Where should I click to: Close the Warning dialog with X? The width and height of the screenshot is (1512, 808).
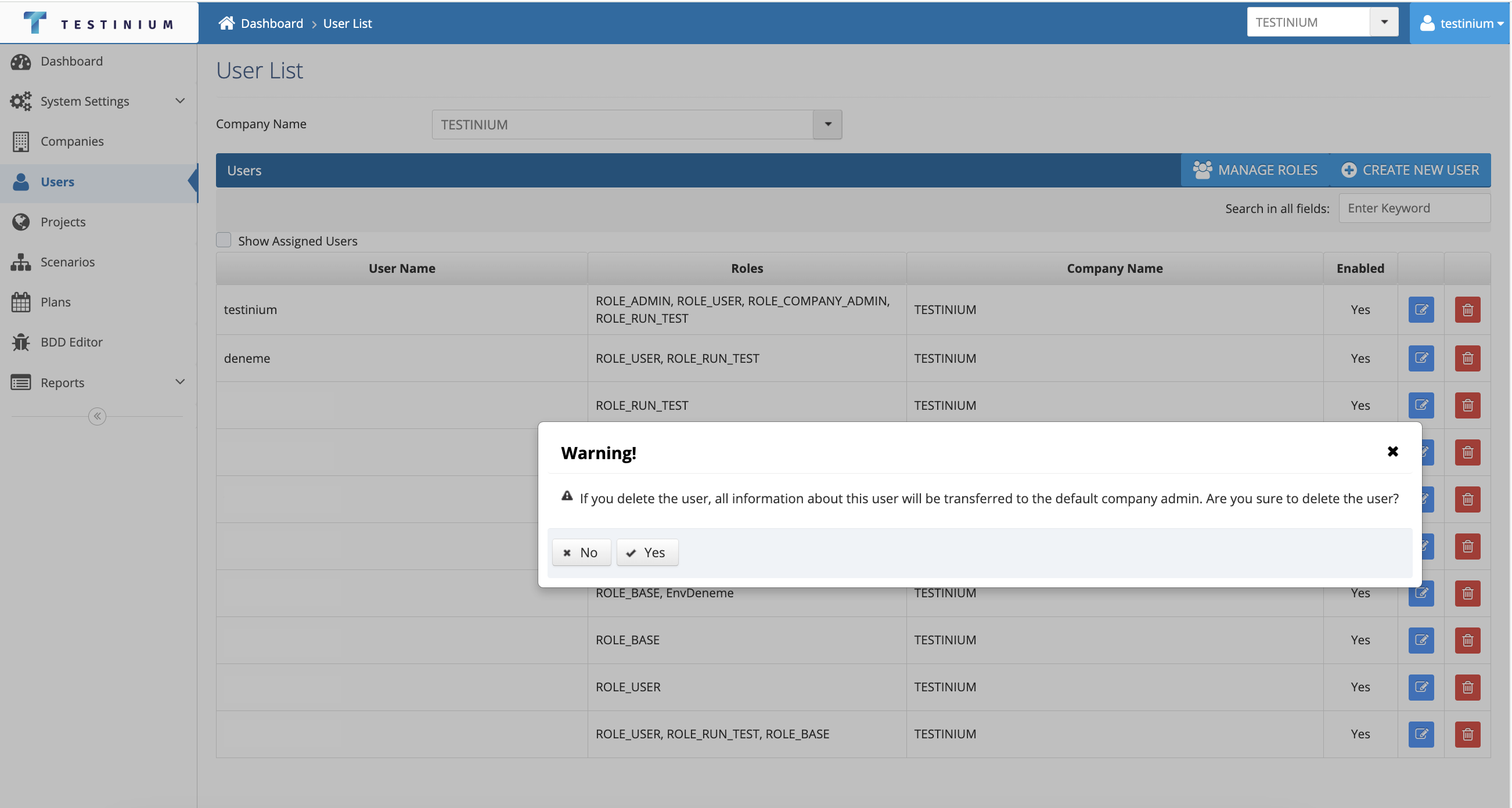click(1392, 451)
